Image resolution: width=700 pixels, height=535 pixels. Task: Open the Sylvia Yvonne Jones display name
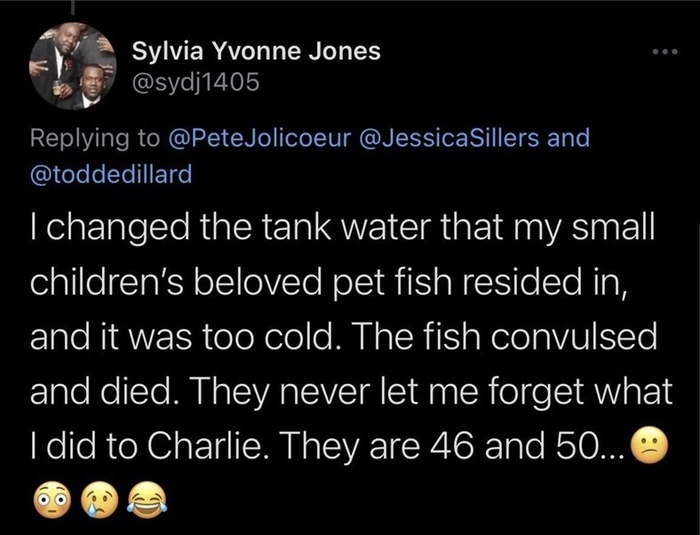tap(257, 51)
